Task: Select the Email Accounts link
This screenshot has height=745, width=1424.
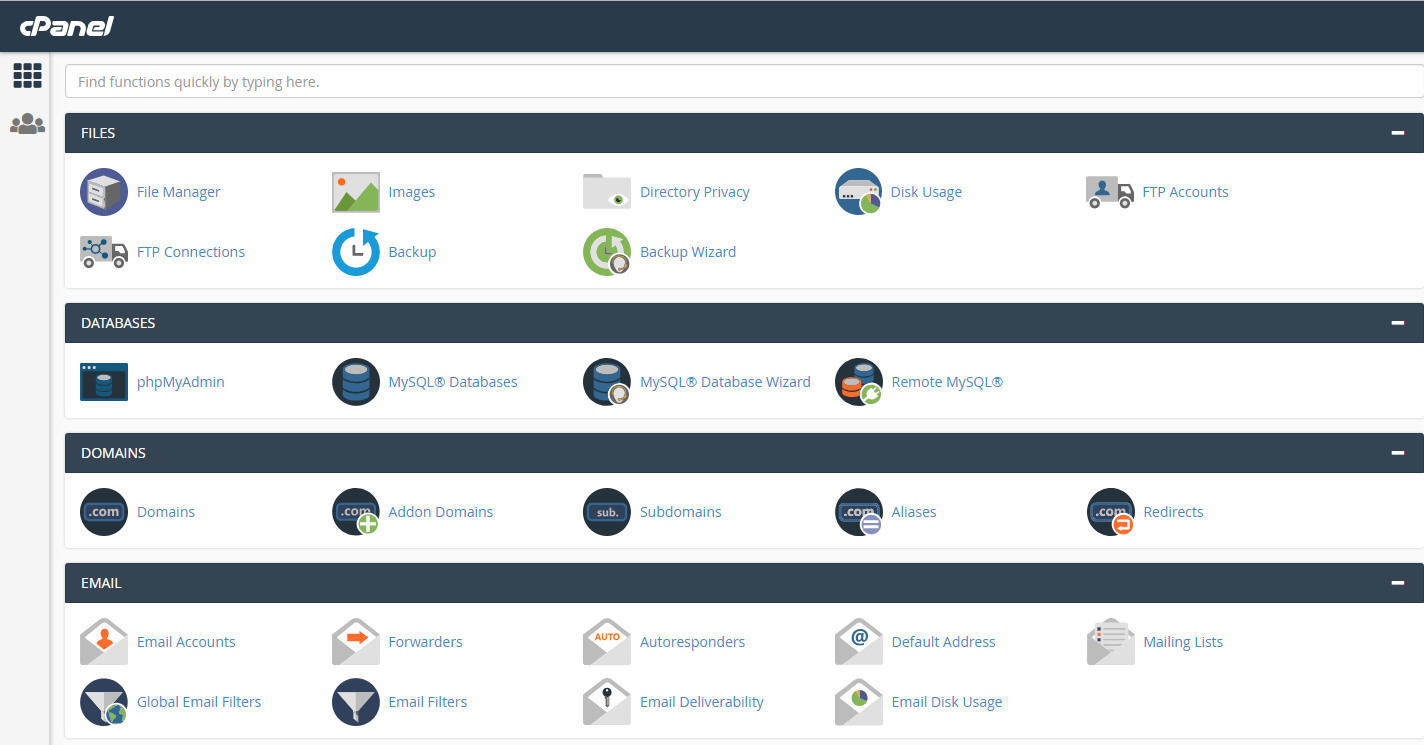Action: [186, 642]
